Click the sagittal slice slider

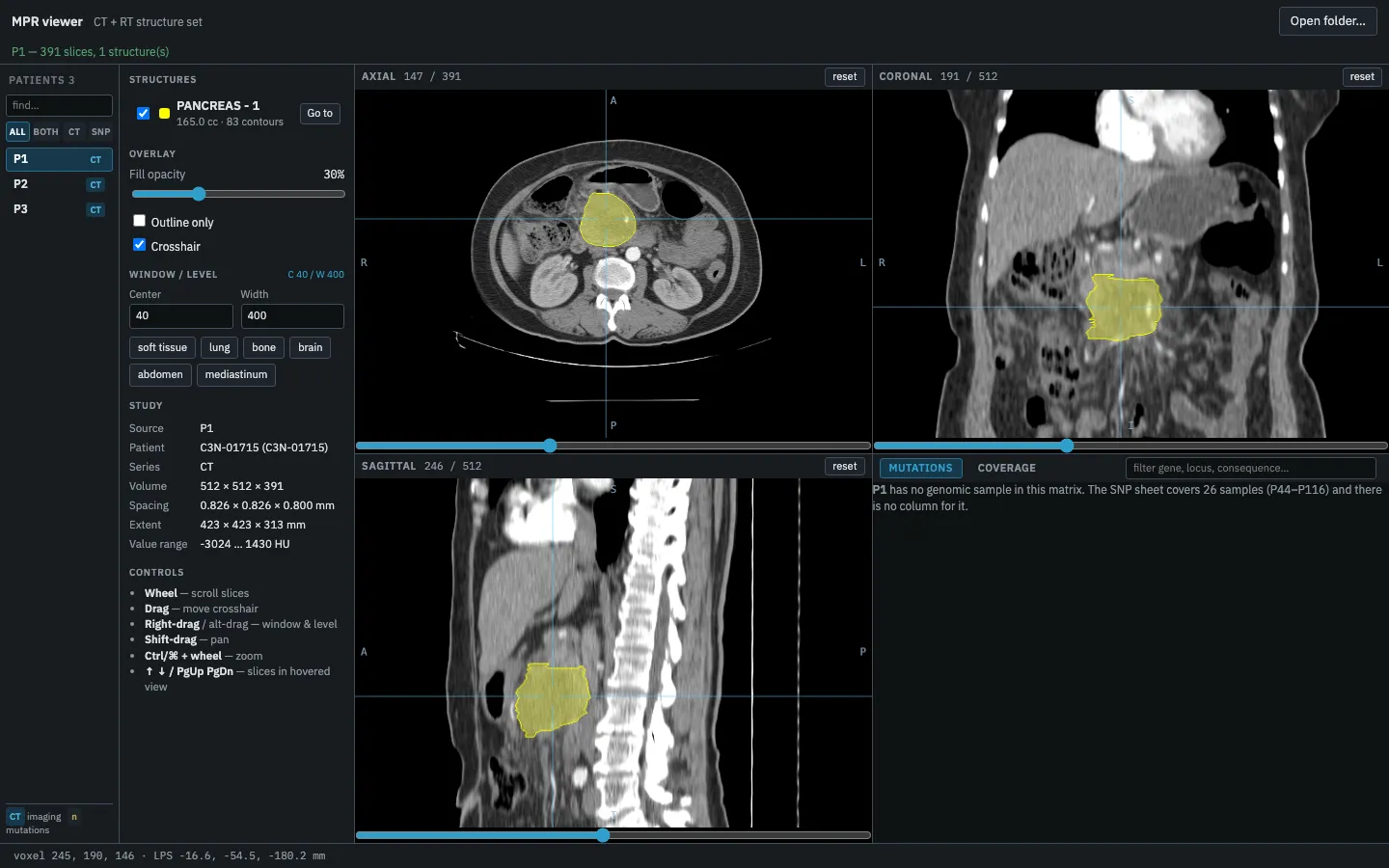(613, 835)
